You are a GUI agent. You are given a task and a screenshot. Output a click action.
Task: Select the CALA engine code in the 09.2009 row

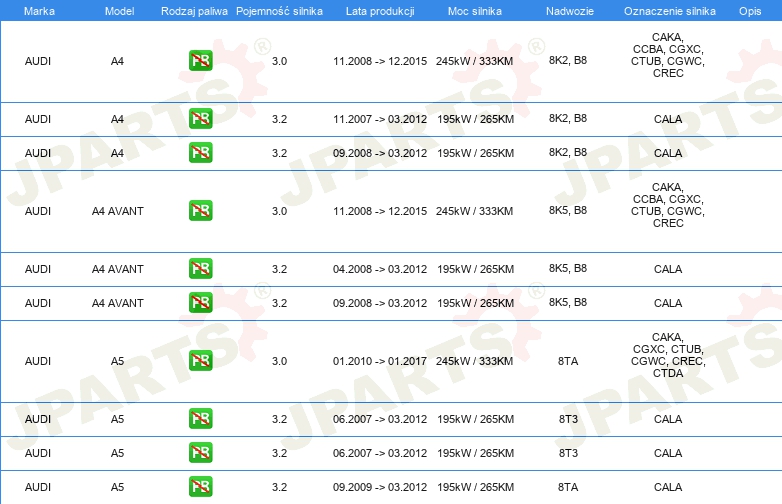point(668,487)
